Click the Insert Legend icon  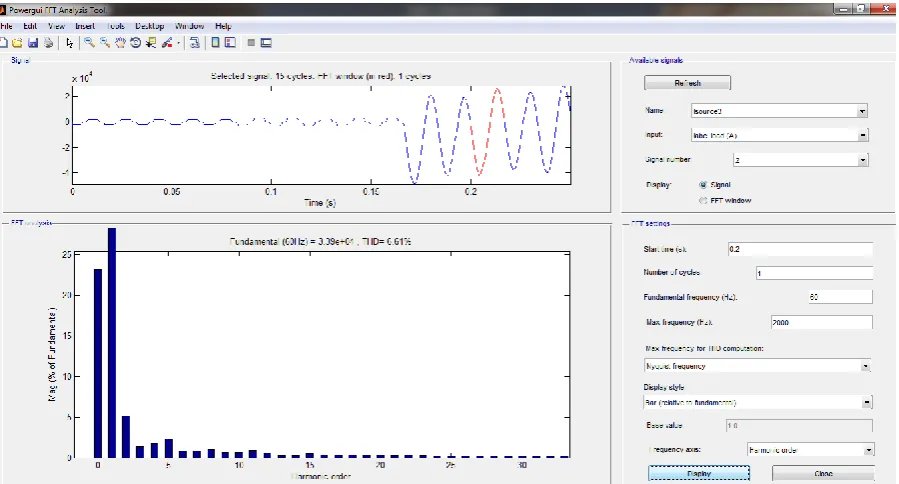tap(230, 43)
